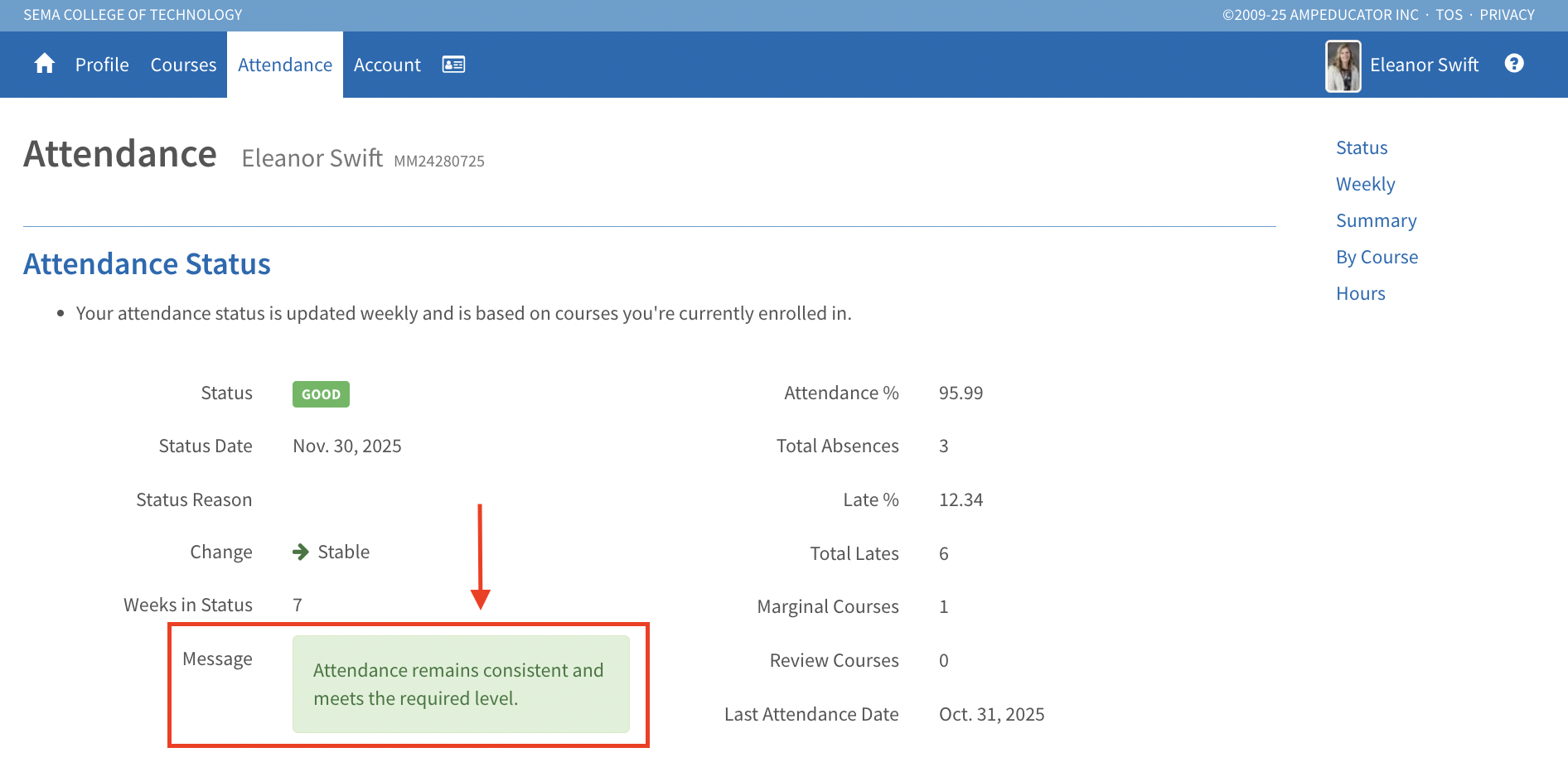
Task: Open the TOS link
Action: (x=1449, y=15)
